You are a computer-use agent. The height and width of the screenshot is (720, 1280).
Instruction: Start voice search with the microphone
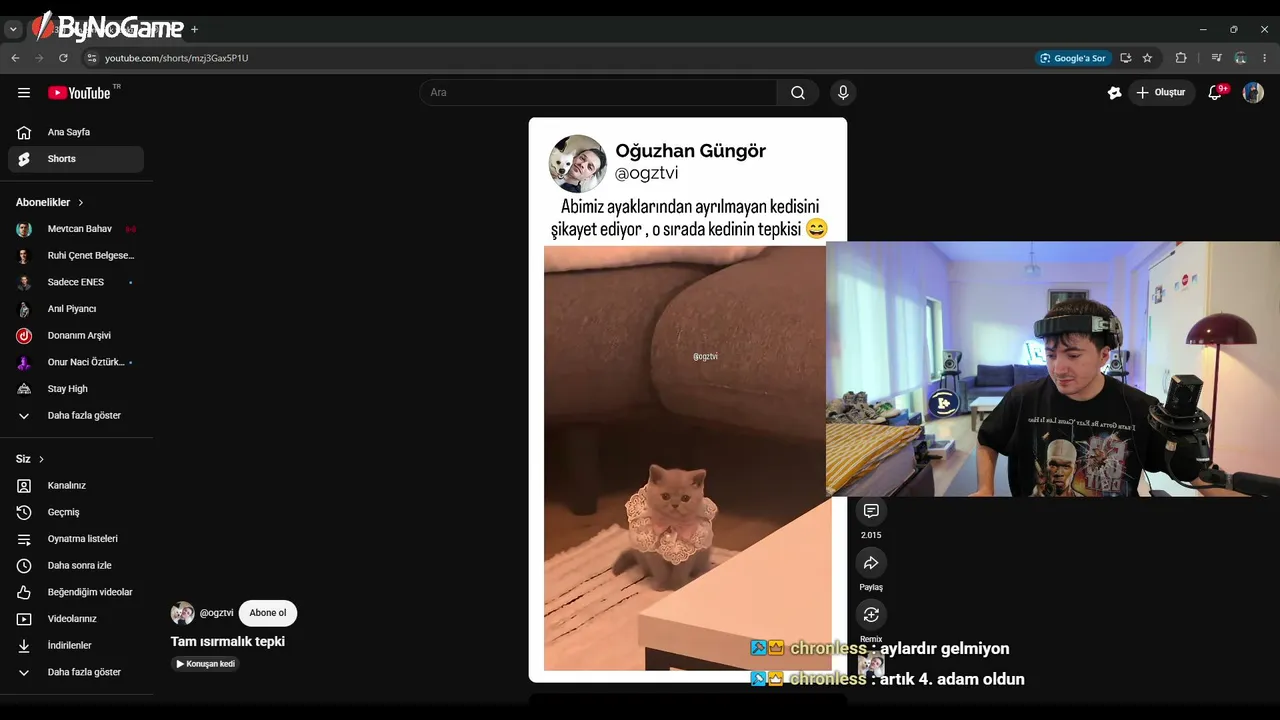[843, 93]
